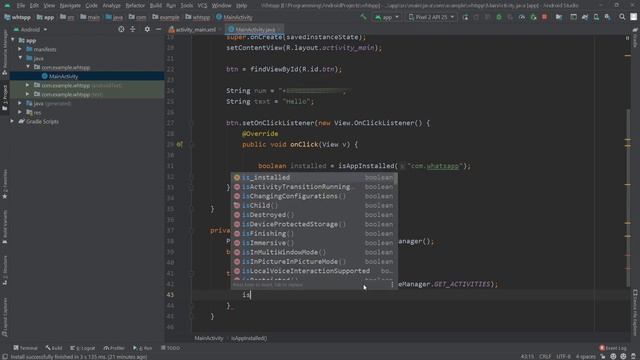Select isChangingConfigurations() suggestion
Screen dimensions: 640x360
pyautogui.click(x=313, y=196)
